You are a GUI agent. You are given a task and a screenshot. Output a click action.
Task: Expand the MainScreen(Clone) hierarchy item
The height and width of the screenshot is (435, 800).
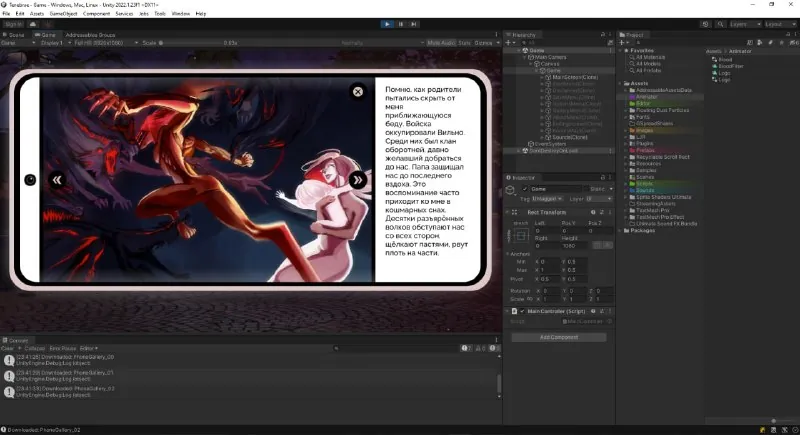541,78
